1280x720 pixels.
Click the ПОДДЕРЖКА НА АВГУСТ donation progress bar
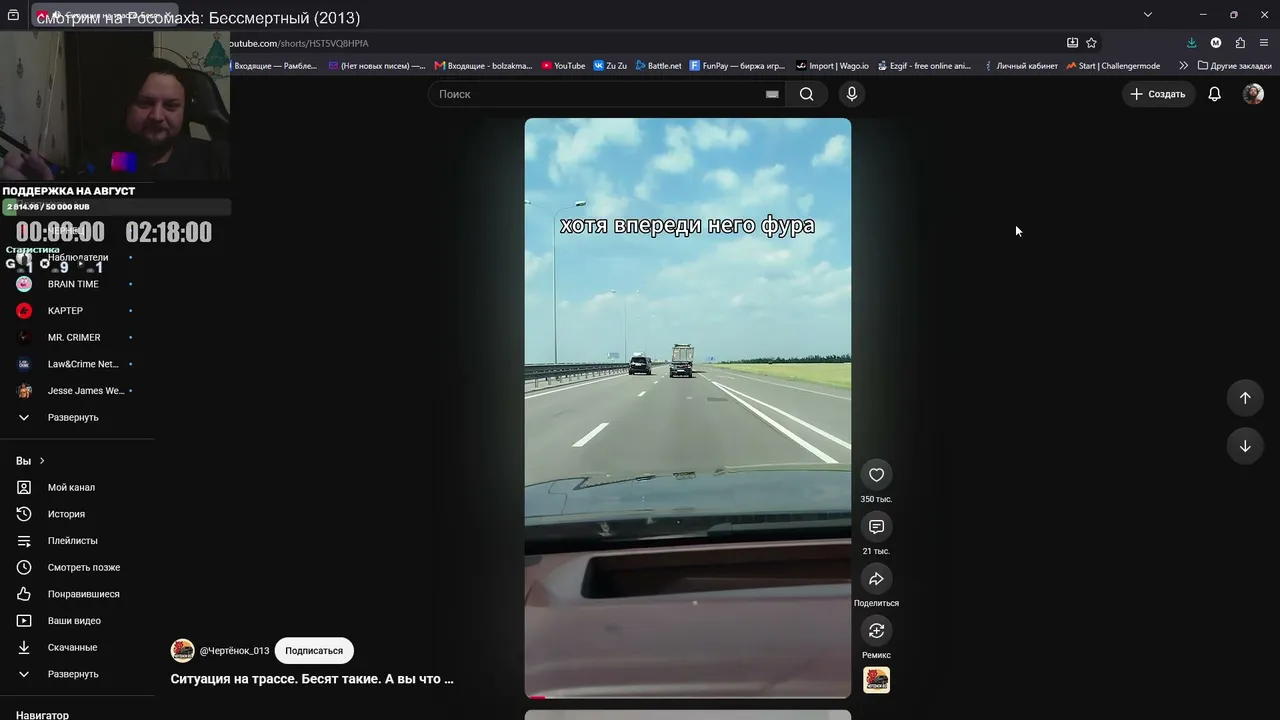(116, 207)
